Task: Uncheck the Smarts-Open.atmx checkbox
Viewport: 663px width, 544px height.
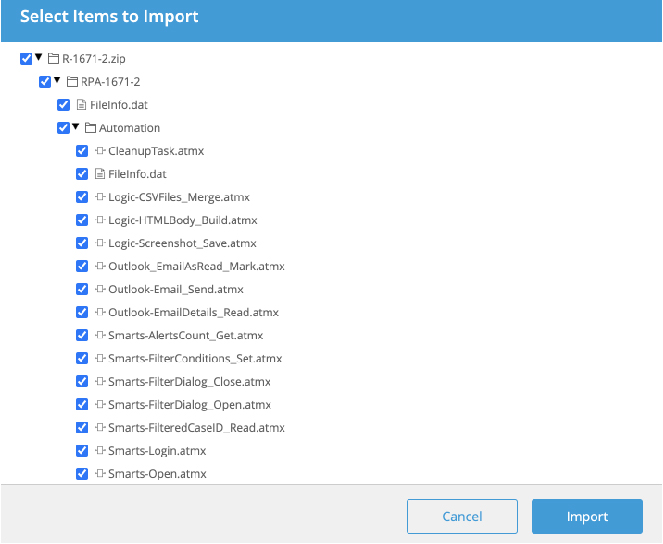Action: point(82,474)
